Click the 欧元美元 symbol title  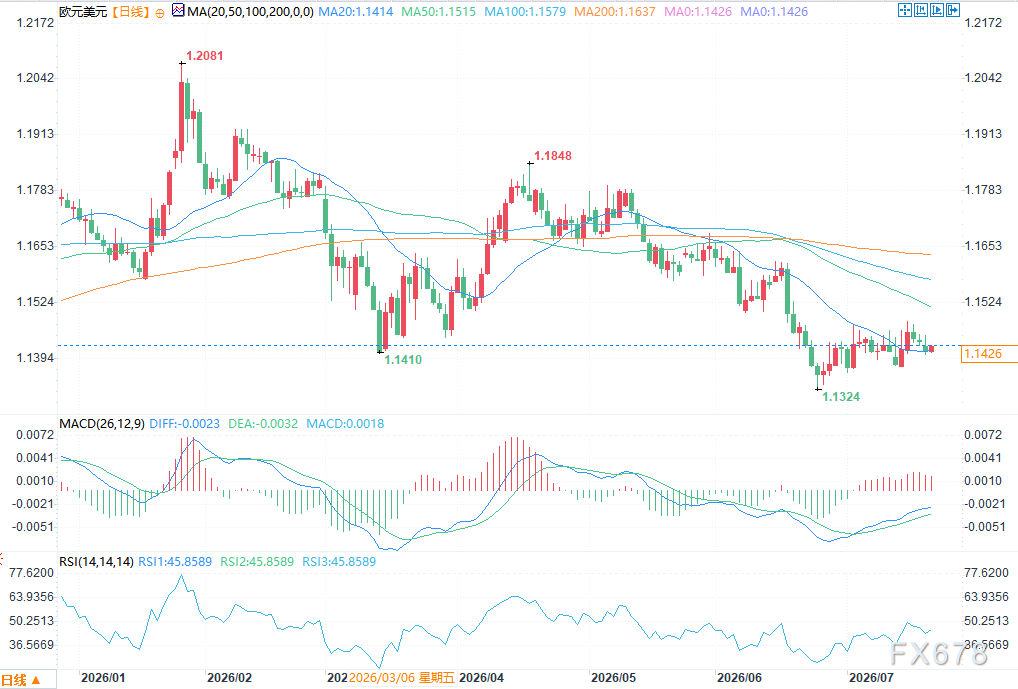(83, 12)
